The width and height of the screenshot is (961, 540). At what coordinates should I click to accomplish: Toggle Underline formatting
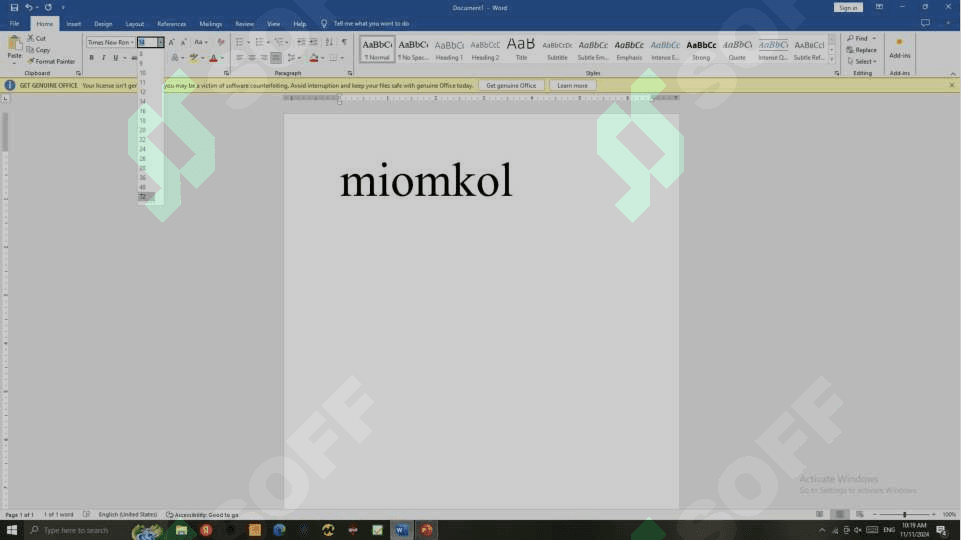[x=115, y=58]
